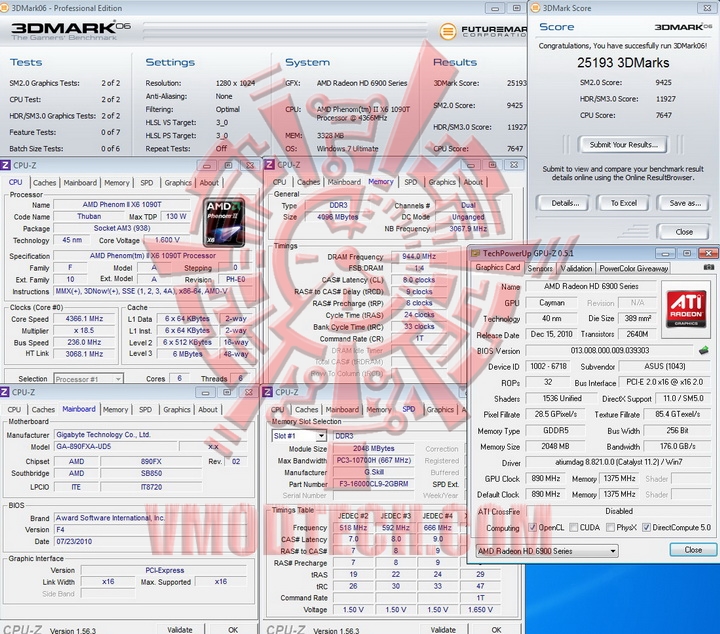Screen dimensions: 720x634
Task: Click the Save as button in 3DMark Score
Action: (683, 203)
